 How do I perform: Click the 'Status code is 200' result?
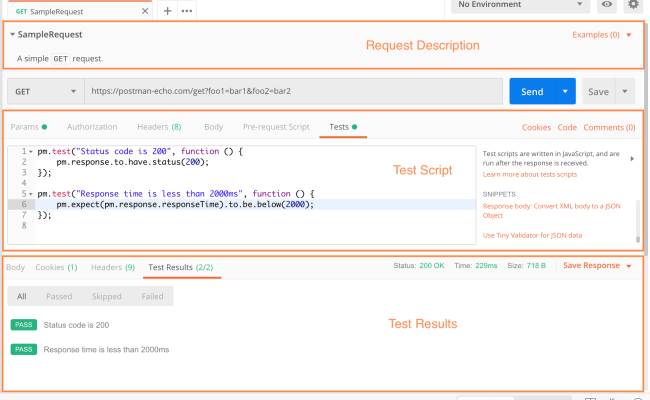click(76, 325)
